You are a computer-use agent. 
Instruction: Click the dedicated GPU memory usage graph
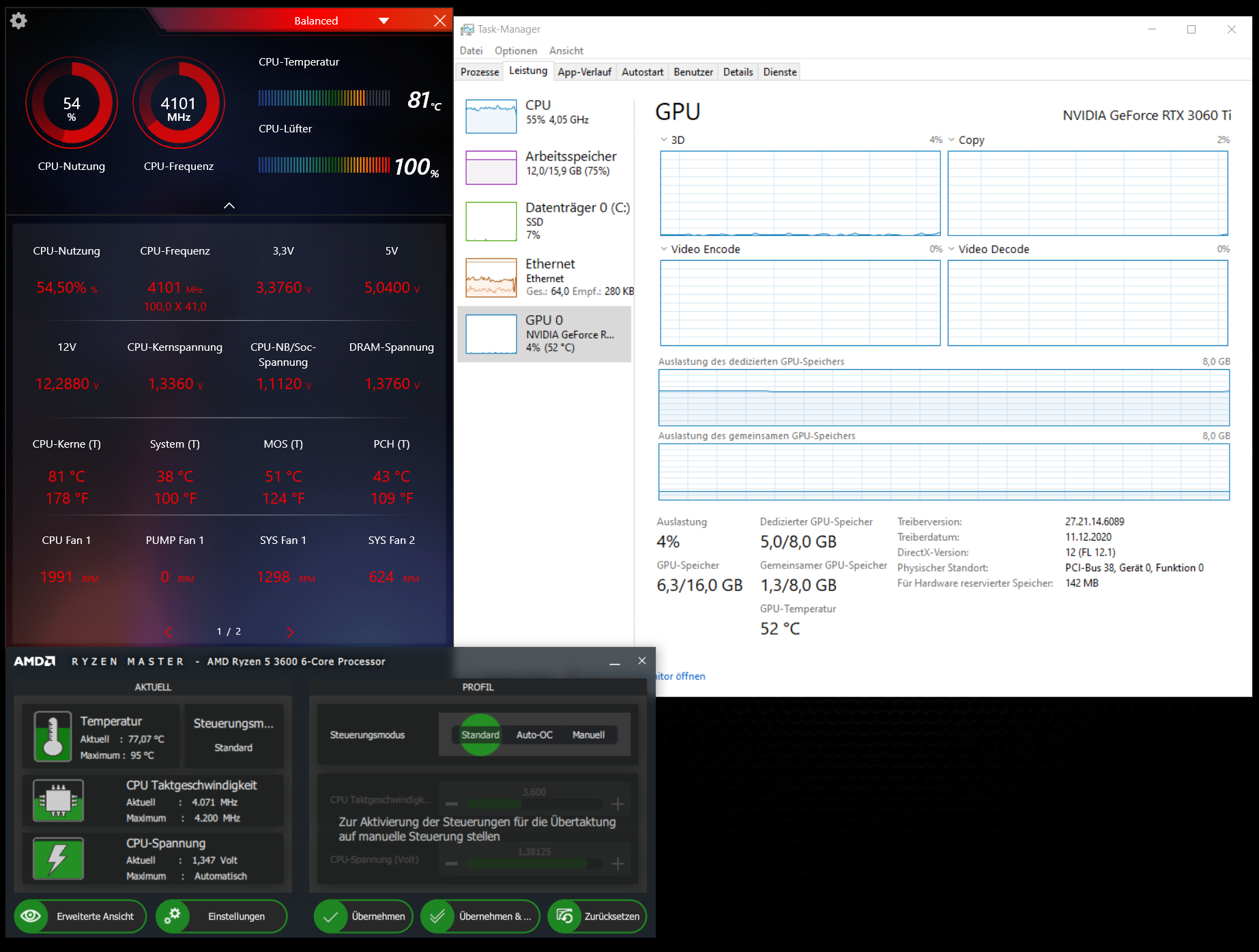[944, 398]
